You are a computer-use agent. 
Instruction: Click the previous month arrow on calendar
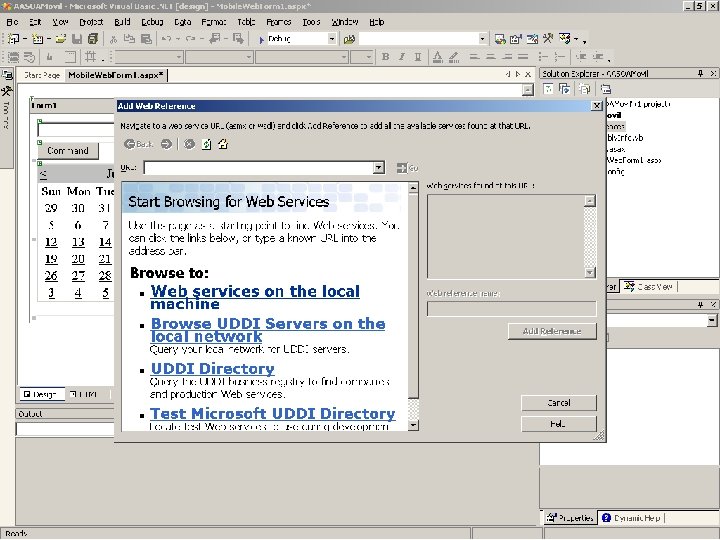tap(43, 174)
